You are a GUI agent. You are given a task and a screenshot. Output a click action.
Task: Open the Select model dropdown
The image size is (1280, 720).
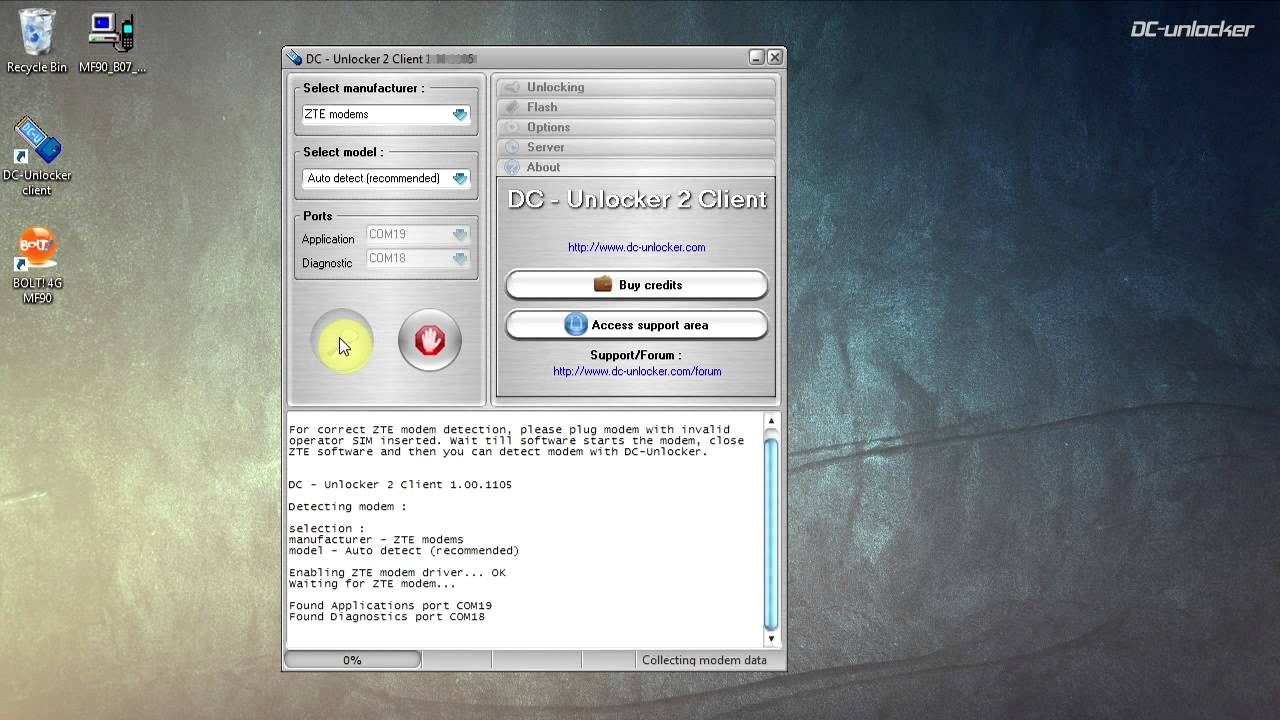pyautogui.click(x=386, y=178)
